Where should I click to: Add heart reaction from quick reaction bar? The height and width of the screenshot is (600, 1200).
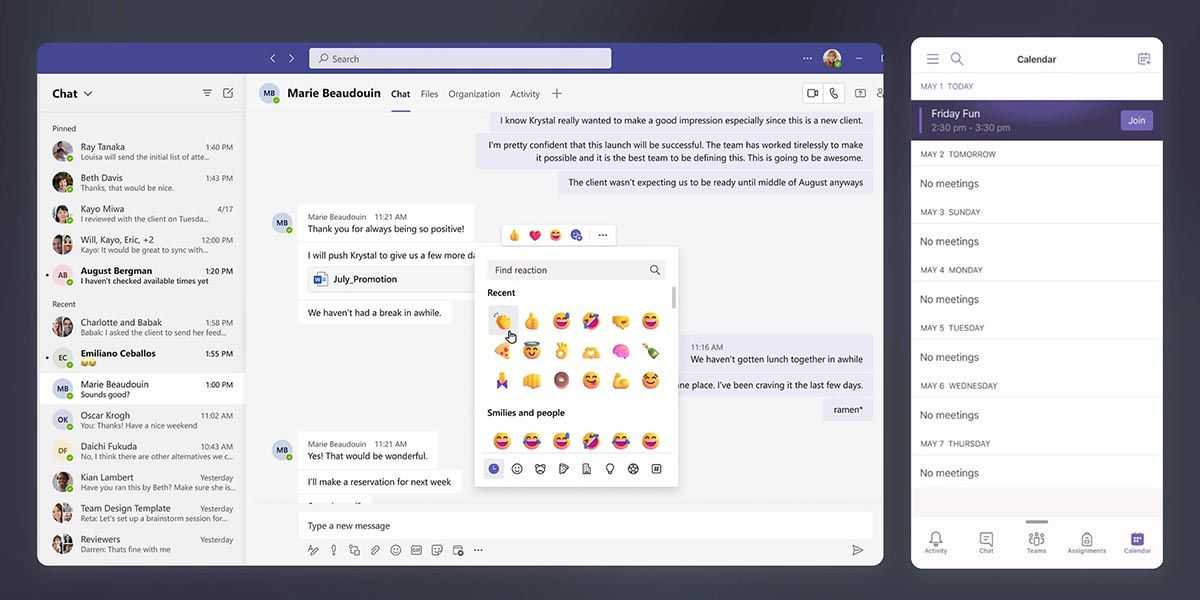(x=535, y=235)
